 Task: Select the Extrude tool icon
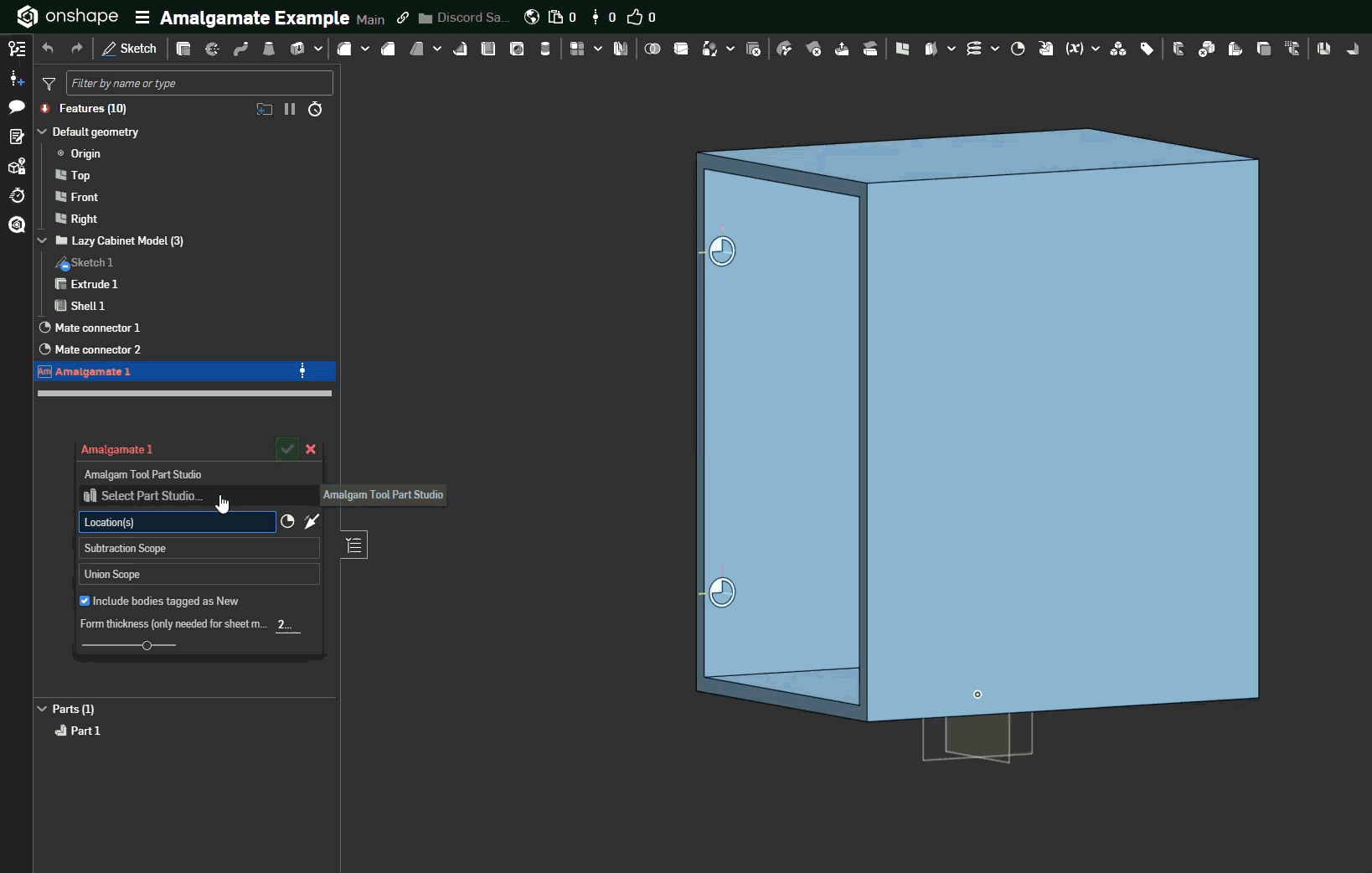click(x=183, y=49)
